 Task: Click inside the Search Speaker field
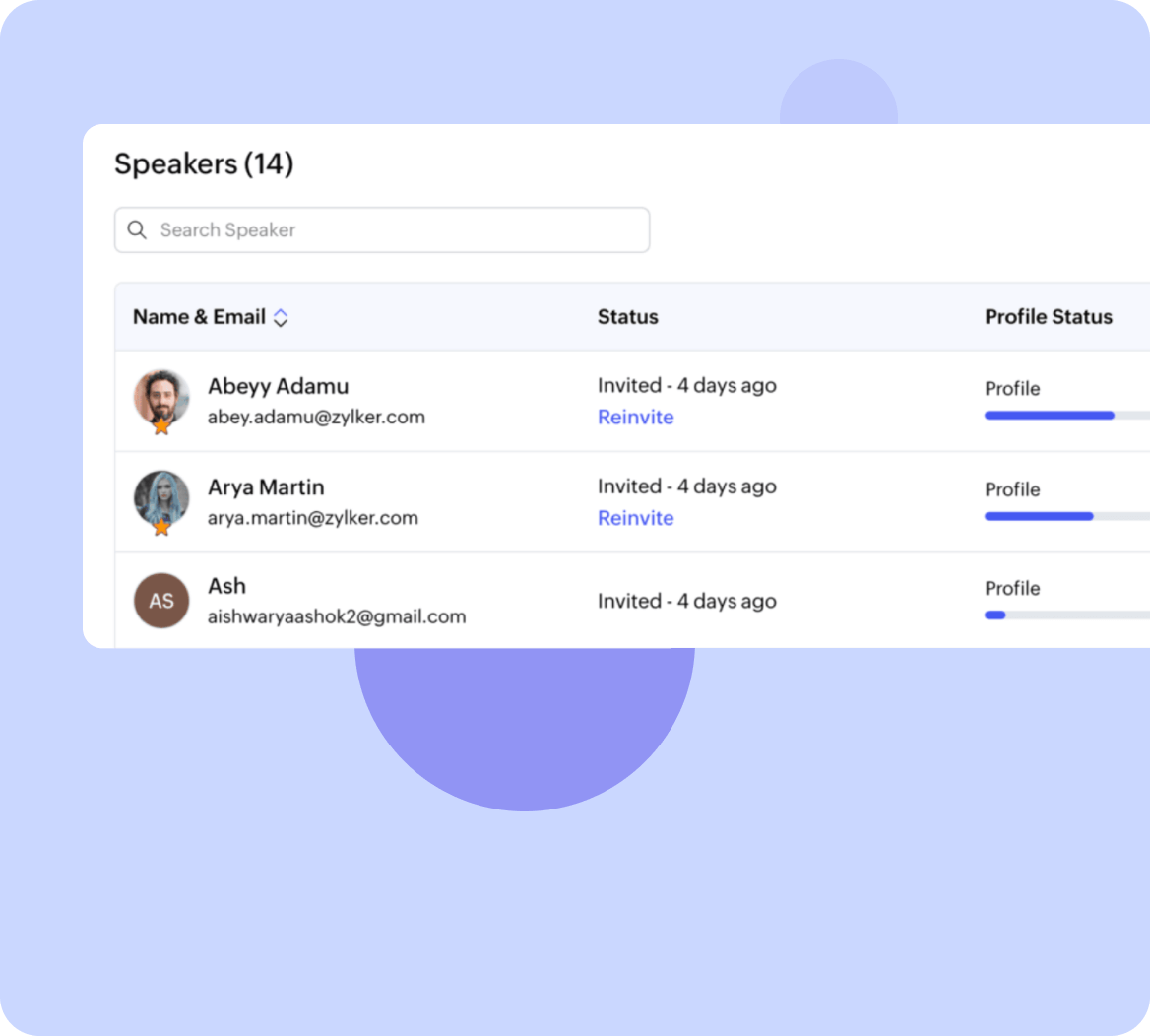(x=382, y=229)
